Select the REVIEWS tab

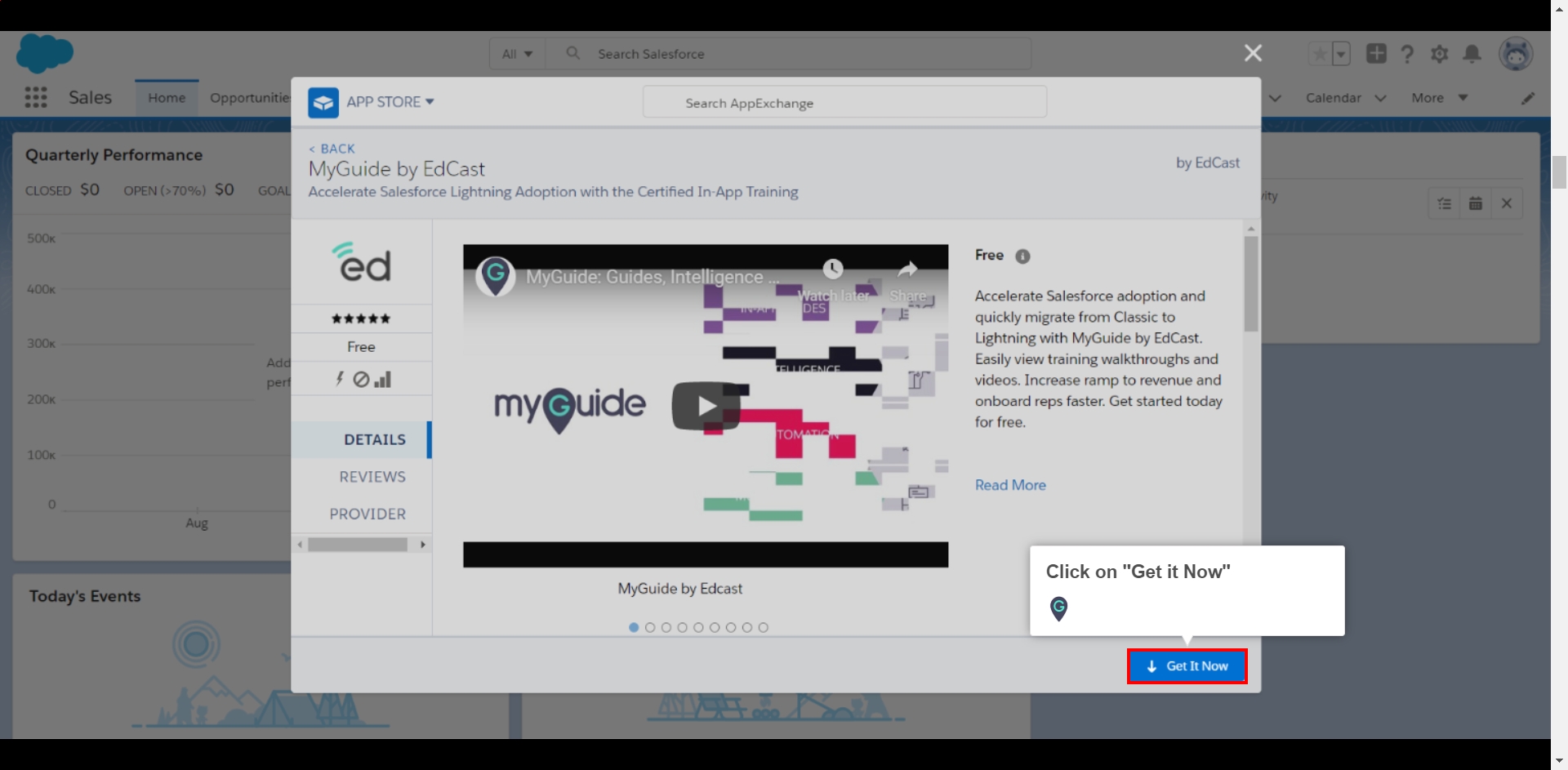point(372,477)
